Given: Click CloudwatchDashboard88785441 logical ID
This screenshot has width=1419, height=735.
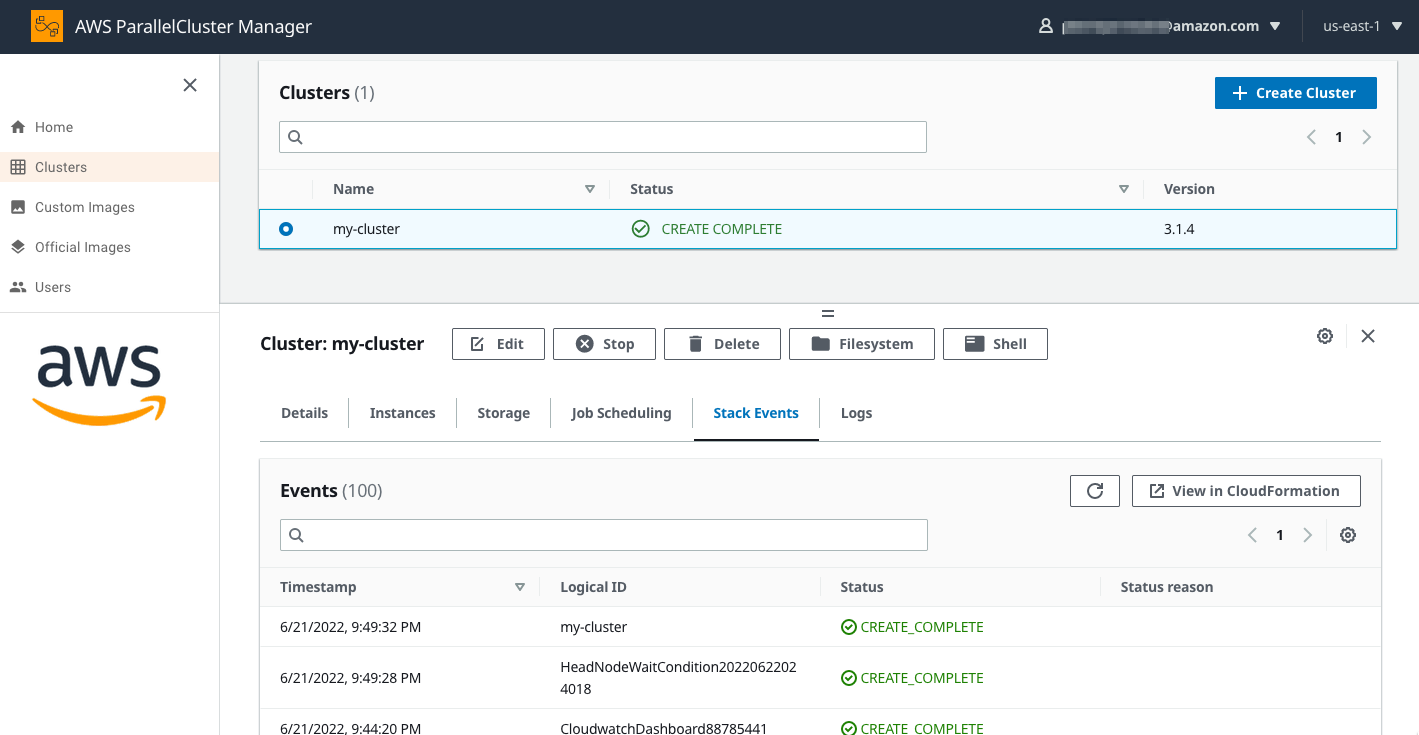Looking at the screenshot, I should coord(664,728).
